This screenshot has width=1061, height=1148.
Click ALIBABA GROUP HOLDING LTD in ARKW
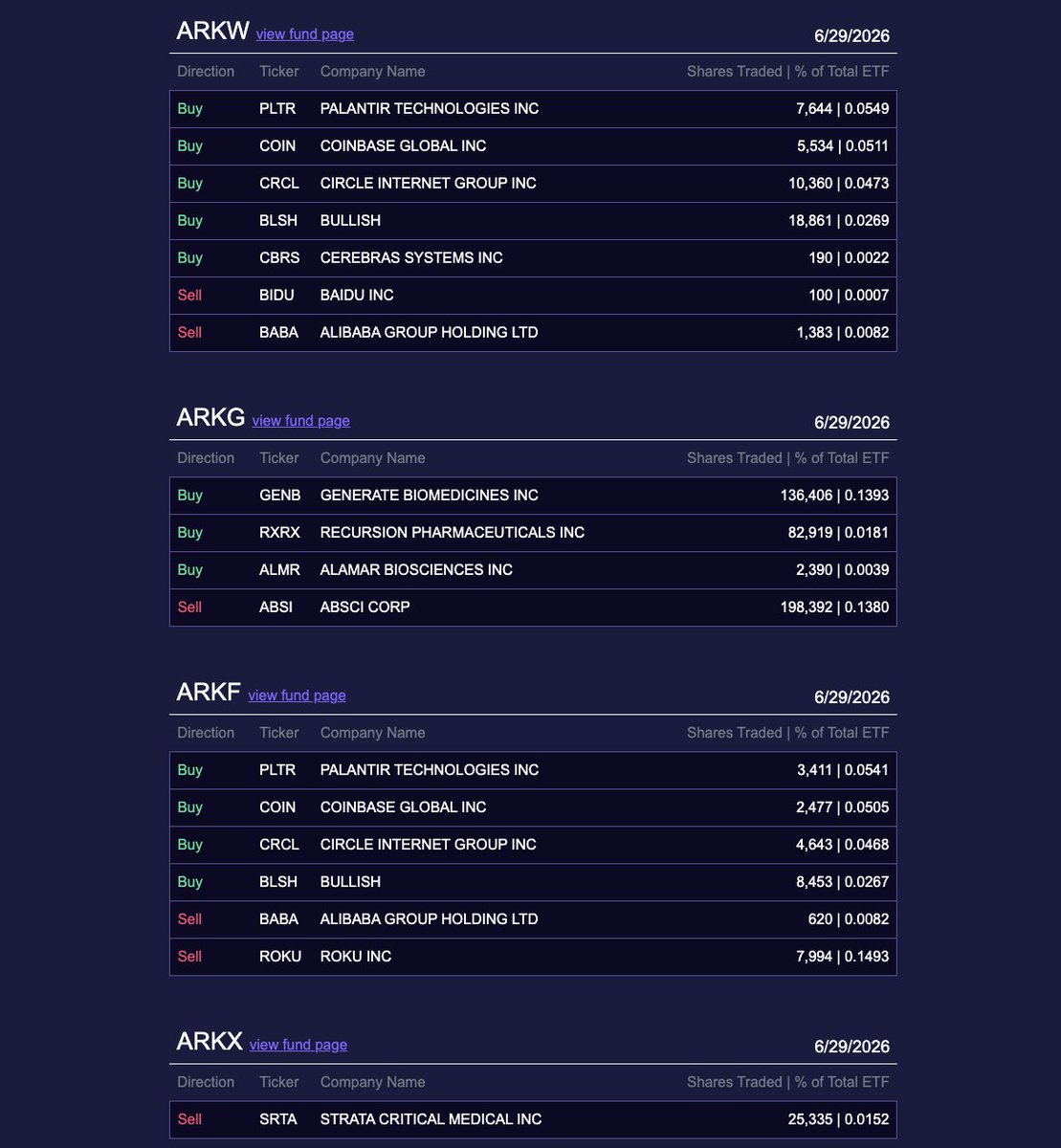(x=429, y=333)
